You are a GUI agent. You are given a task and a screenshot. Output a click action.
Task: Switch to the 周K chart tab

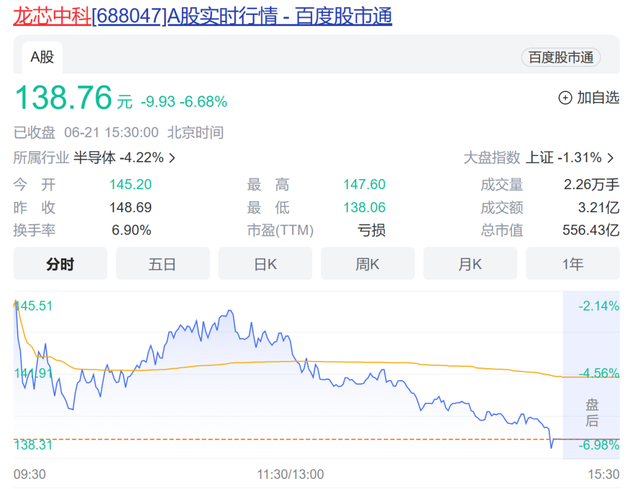(x=368, y=264)
